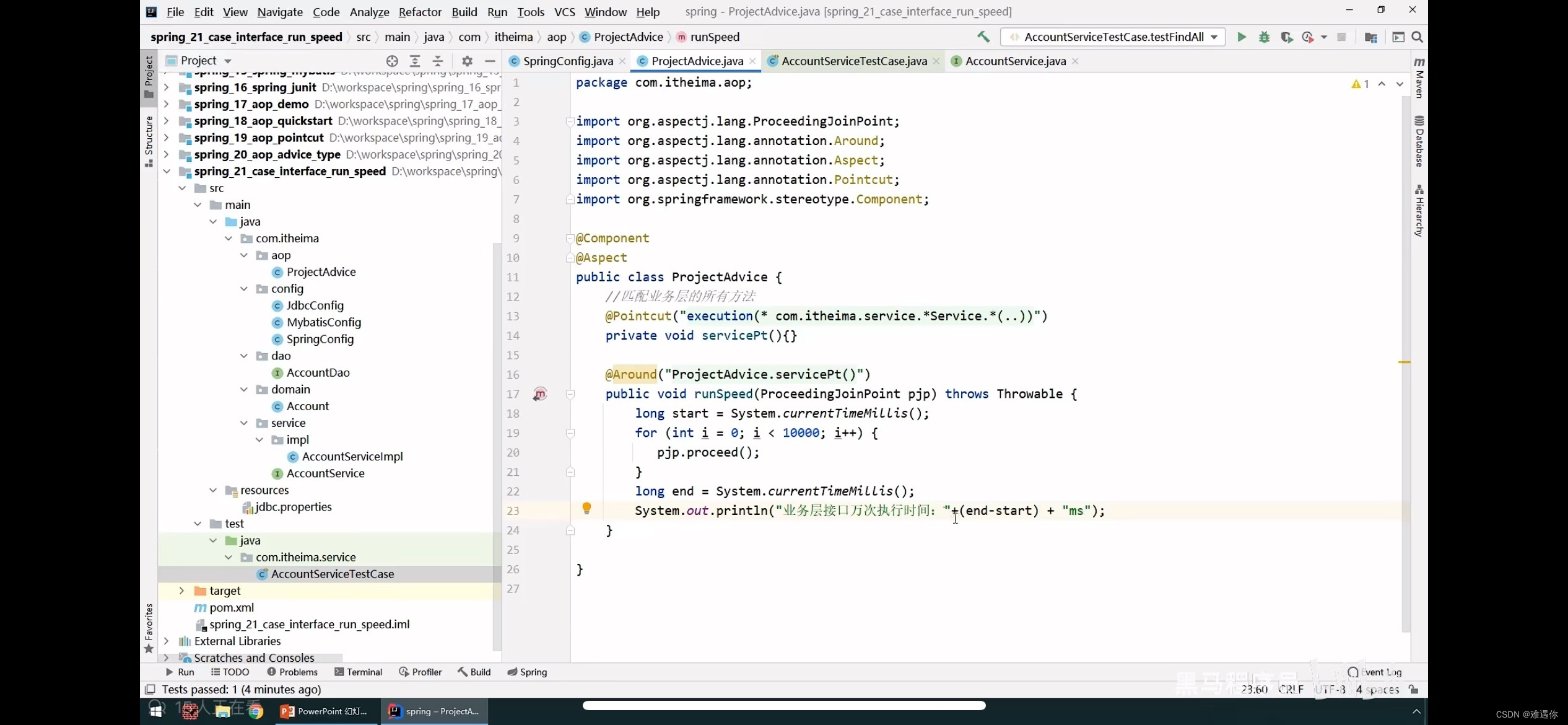Image resolution: width=1568 pixels, height=725 pixels.
Task: Expand External Libraries node
Action: point(167,641)
